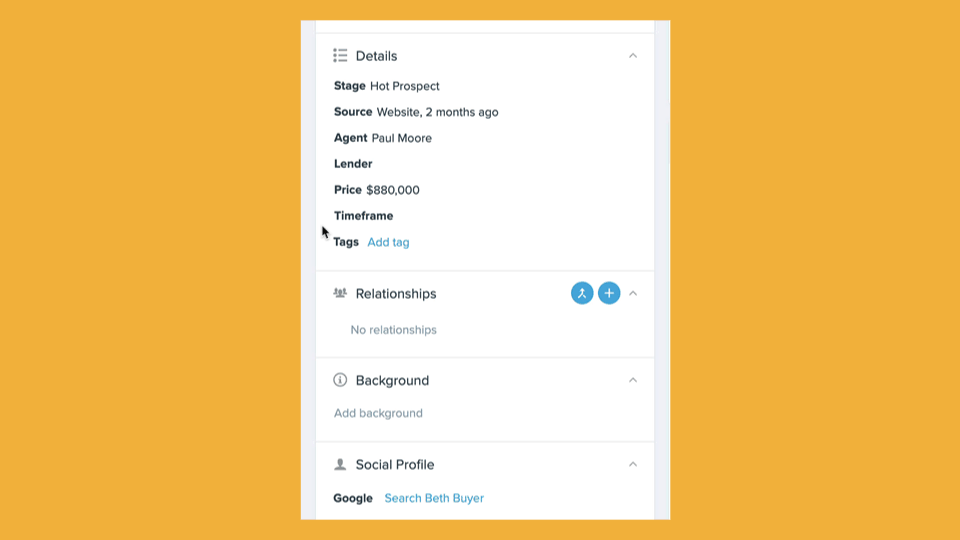The width and height of the screenshot is (960, 540).
Task: Click the Lender field label
Action: [x=353, y=164]
